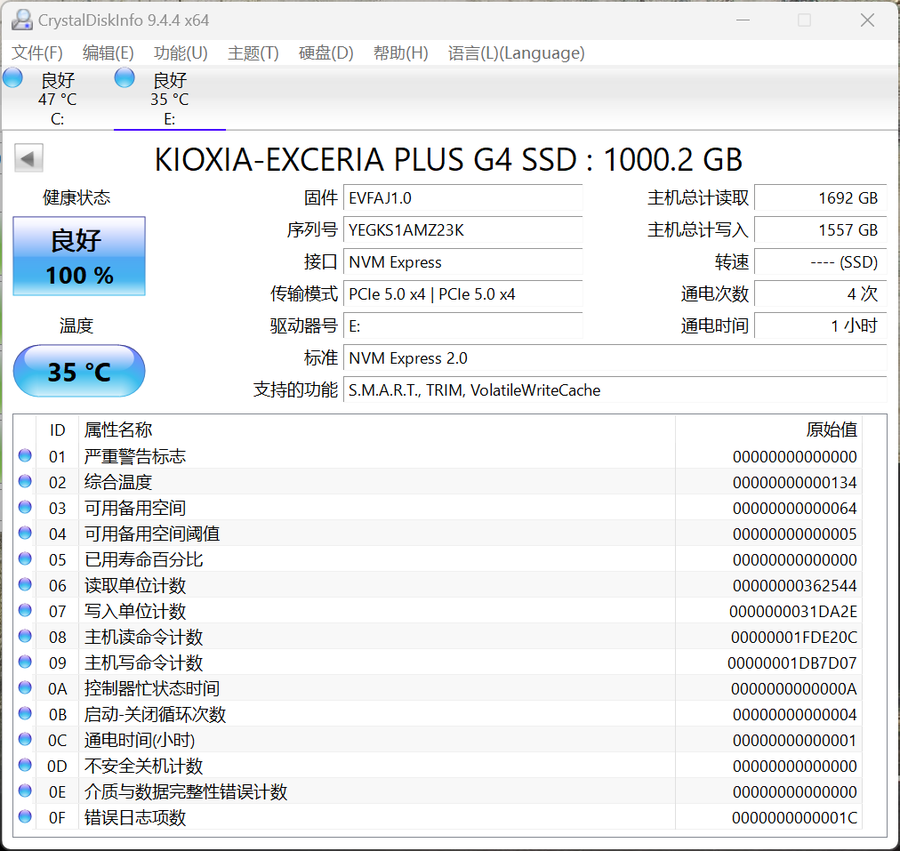Click raw value 00000000000134 for 综合温度
The height and width of the screenshot is (851, 900).
[x=794, y=483]
